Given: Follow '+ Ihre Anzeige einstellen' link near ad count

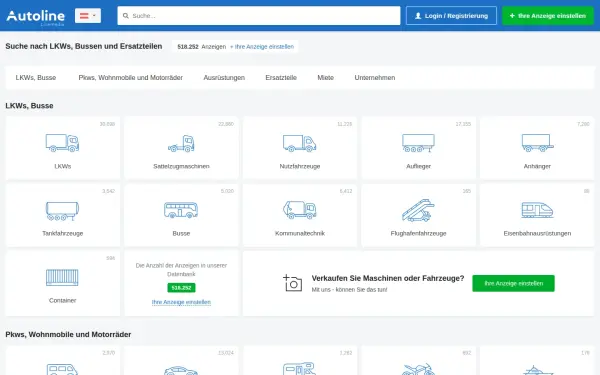Looking at the screenshot, I should [262, 47].
